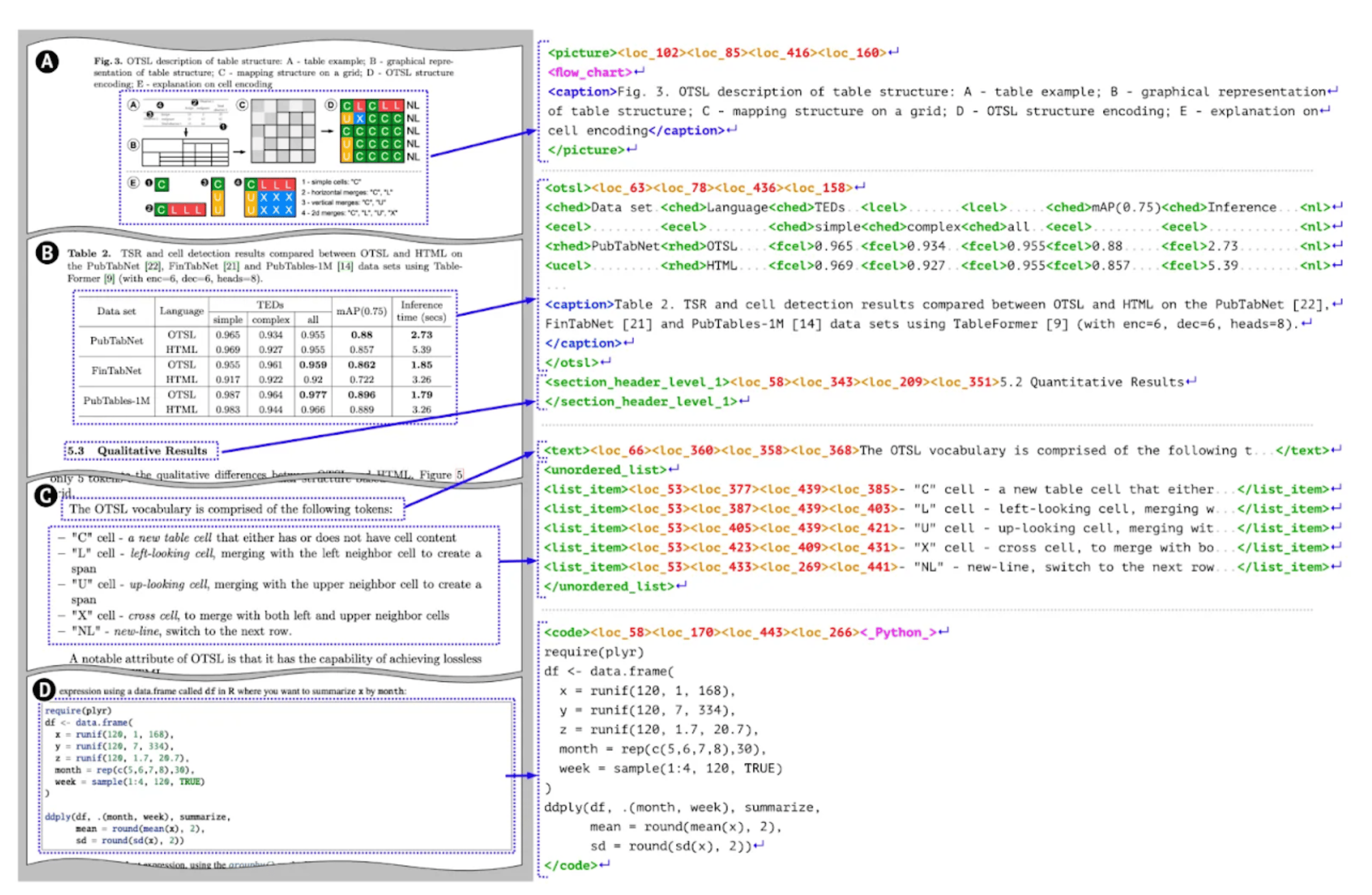
Task: Open the green '[9]' citation in the table caption
Action: (109, 279)
